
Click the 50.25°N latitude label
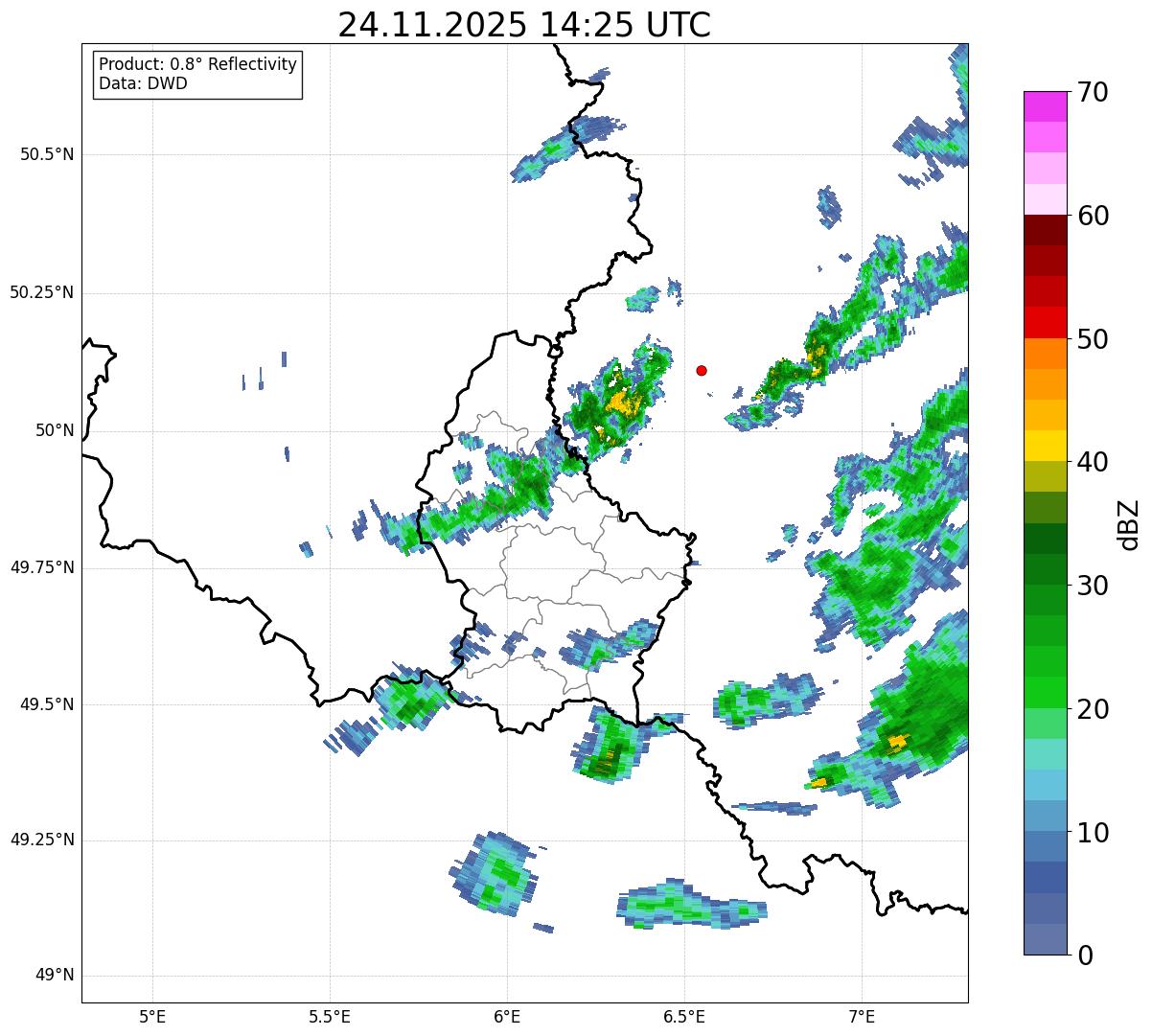point(42,292)
